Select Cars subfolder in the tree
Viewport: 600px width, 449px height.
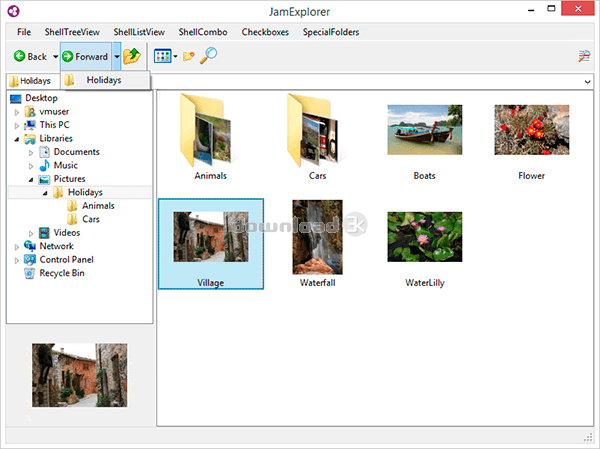(91, 219)
